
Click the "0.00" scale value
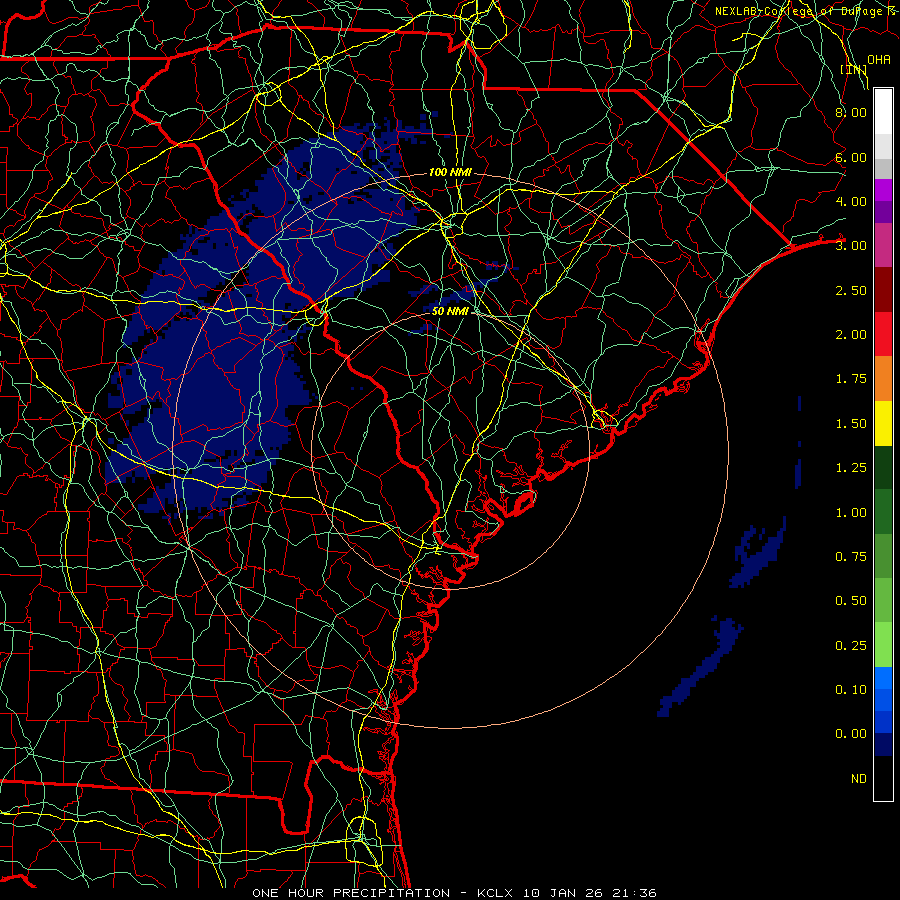pyautogui.click(x=851, y=734)
